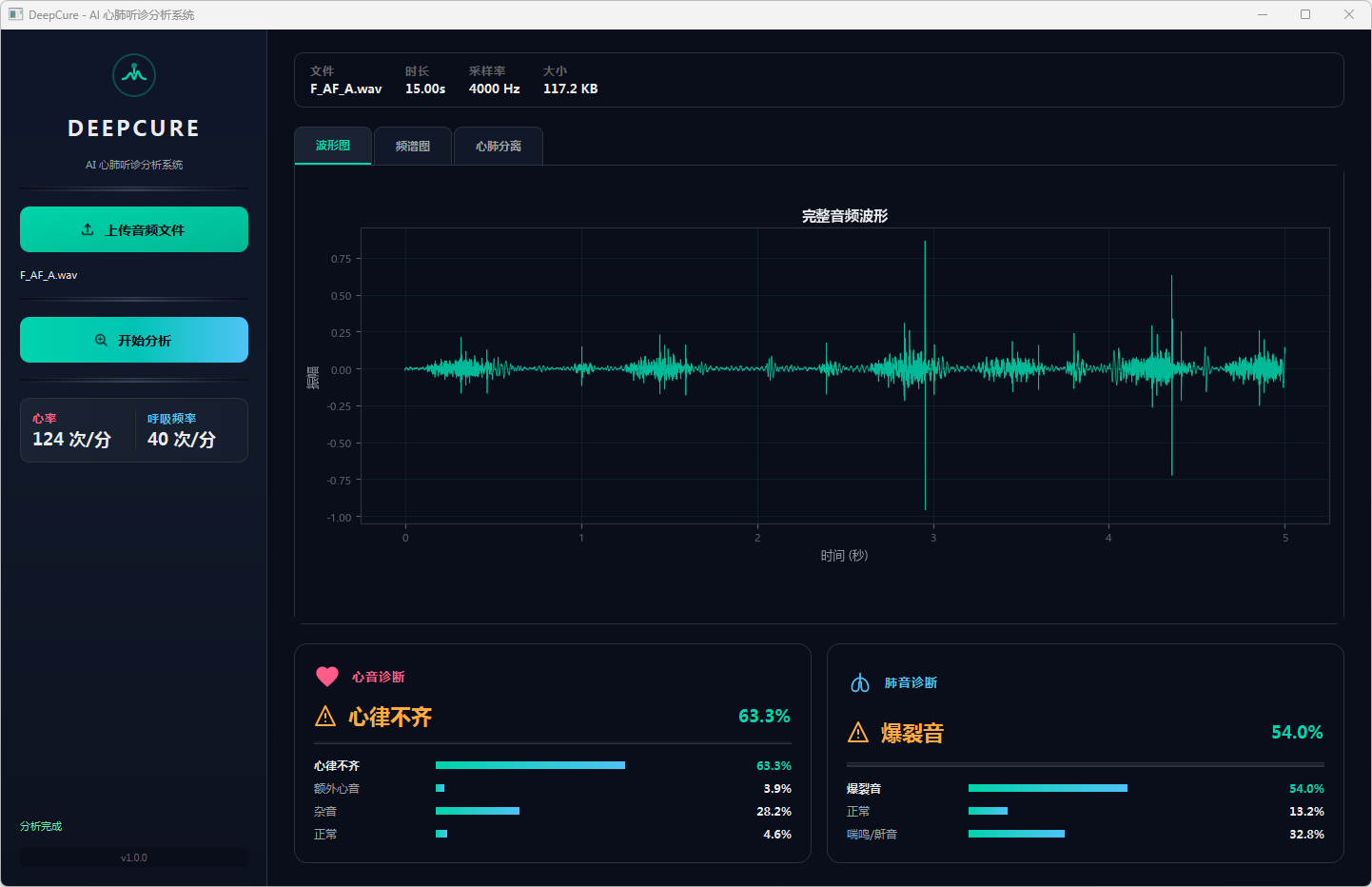Click the upload arrow icon
1372x887 pixels.
click(88, 229)
